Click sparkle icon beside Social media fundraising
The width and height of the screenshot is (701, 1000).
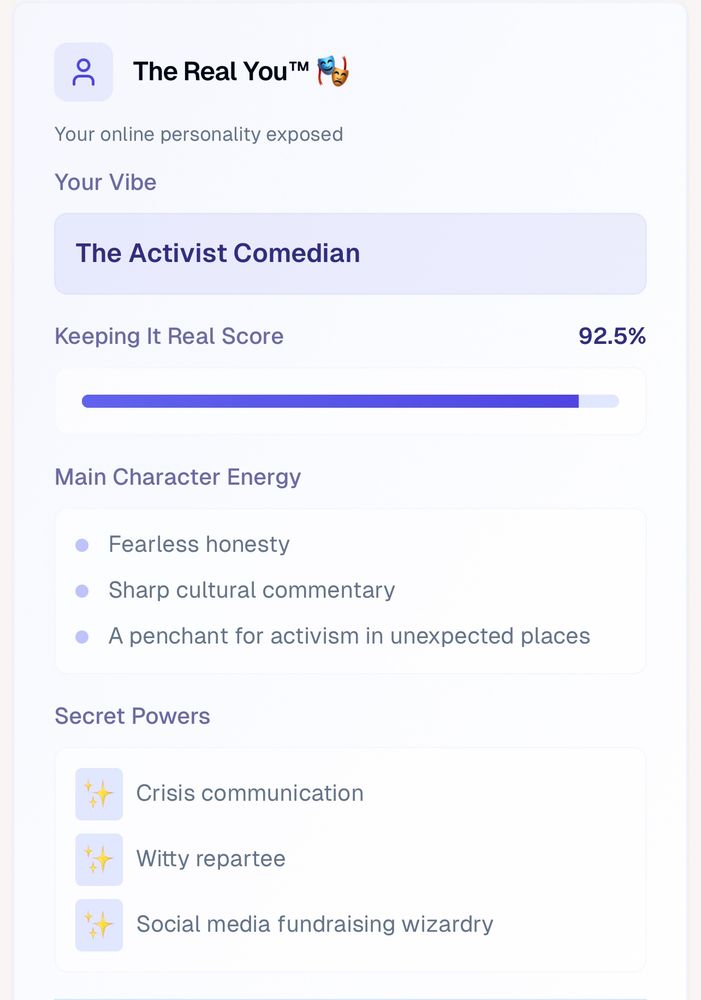coord(99,924)
